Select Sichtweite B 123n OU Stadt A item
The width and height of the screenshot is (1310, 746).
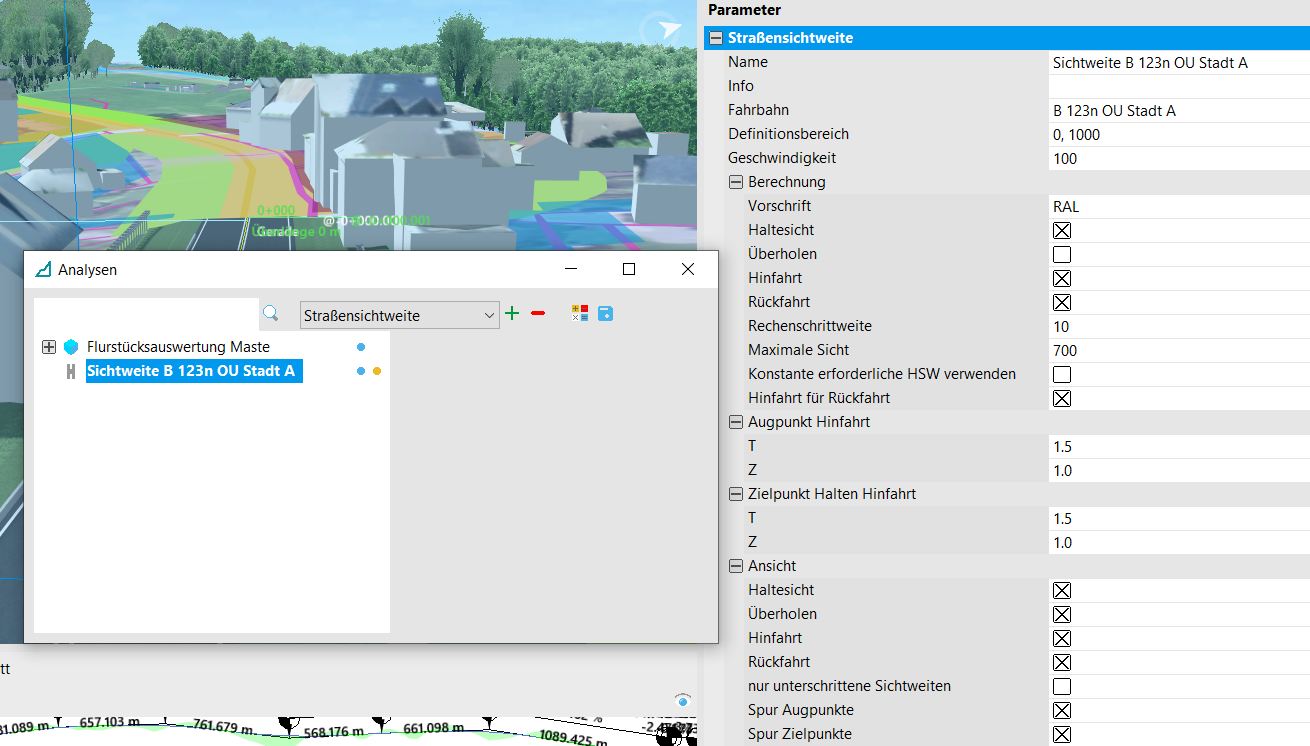coord(191,371)
